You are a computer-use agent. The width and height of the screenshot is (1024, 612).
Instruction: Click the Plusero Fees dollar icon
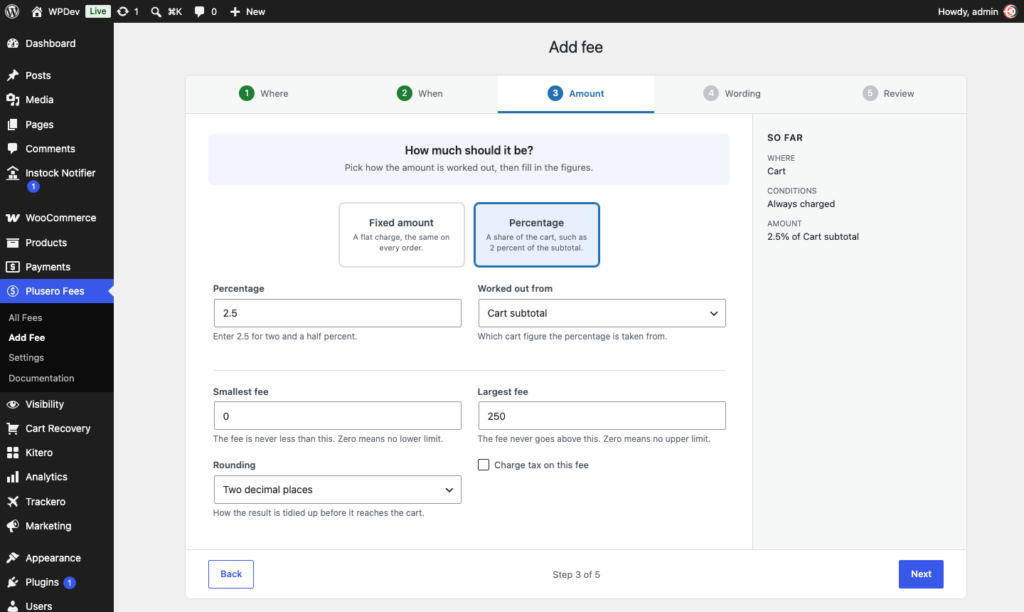(12, 291)
